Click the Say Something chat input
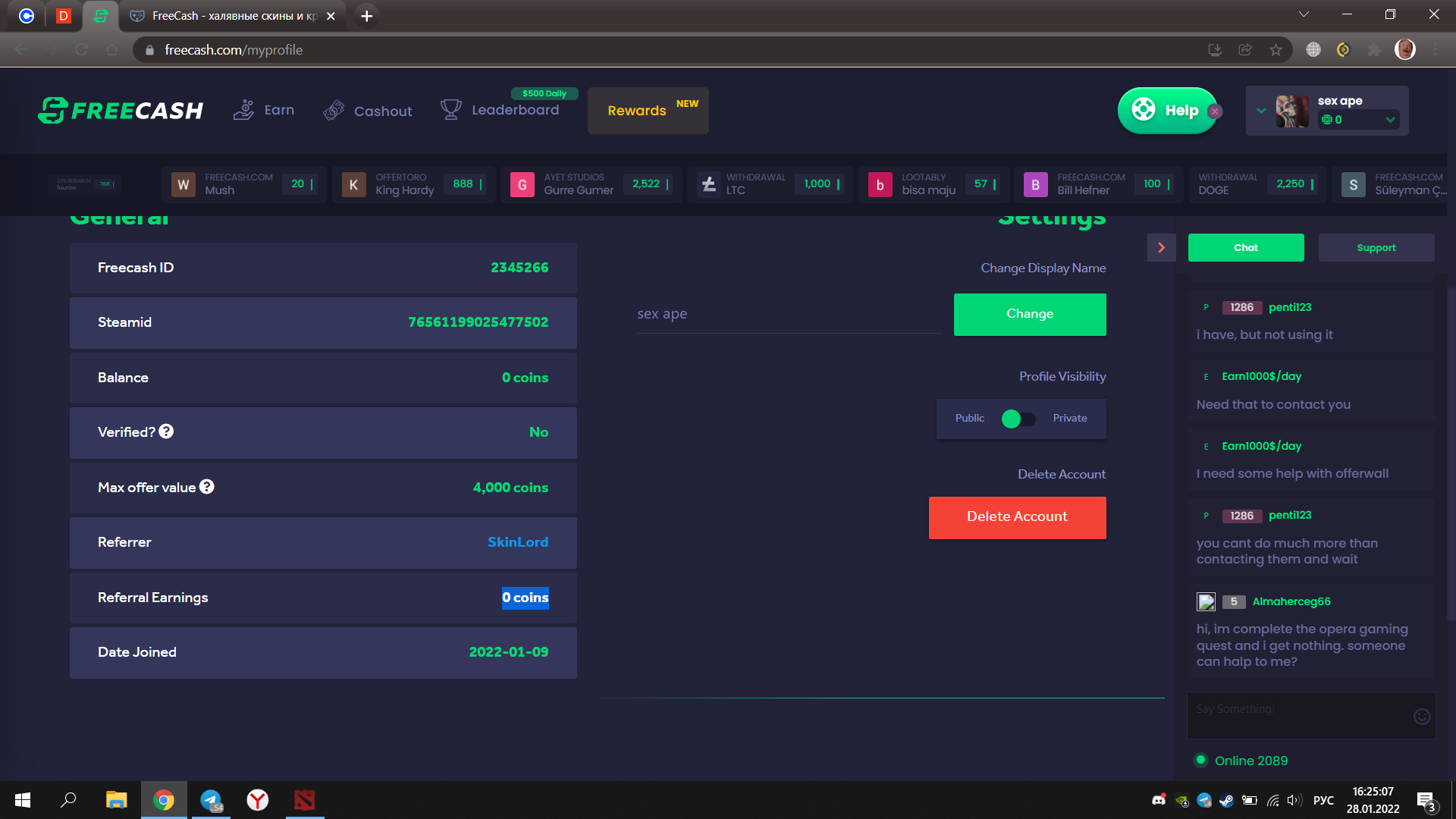Viewport: 1456px width, 819px height. click(1300, 714)
